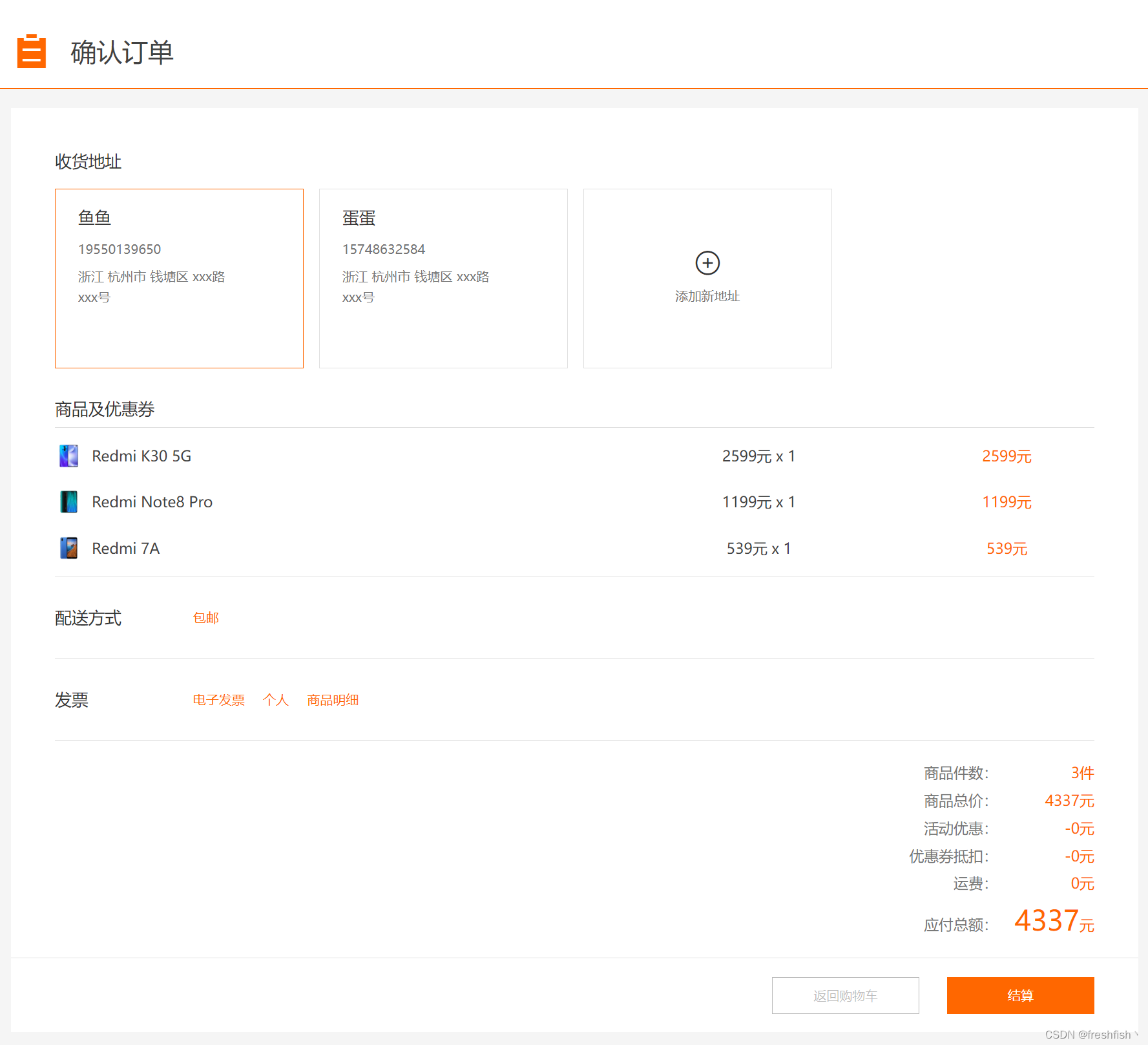The width and height of the screenshot is (1148, 1045).
Task: Click the 2599元 price of Redmi K30
Action: pyautogui.click(x=1007, y=456)
